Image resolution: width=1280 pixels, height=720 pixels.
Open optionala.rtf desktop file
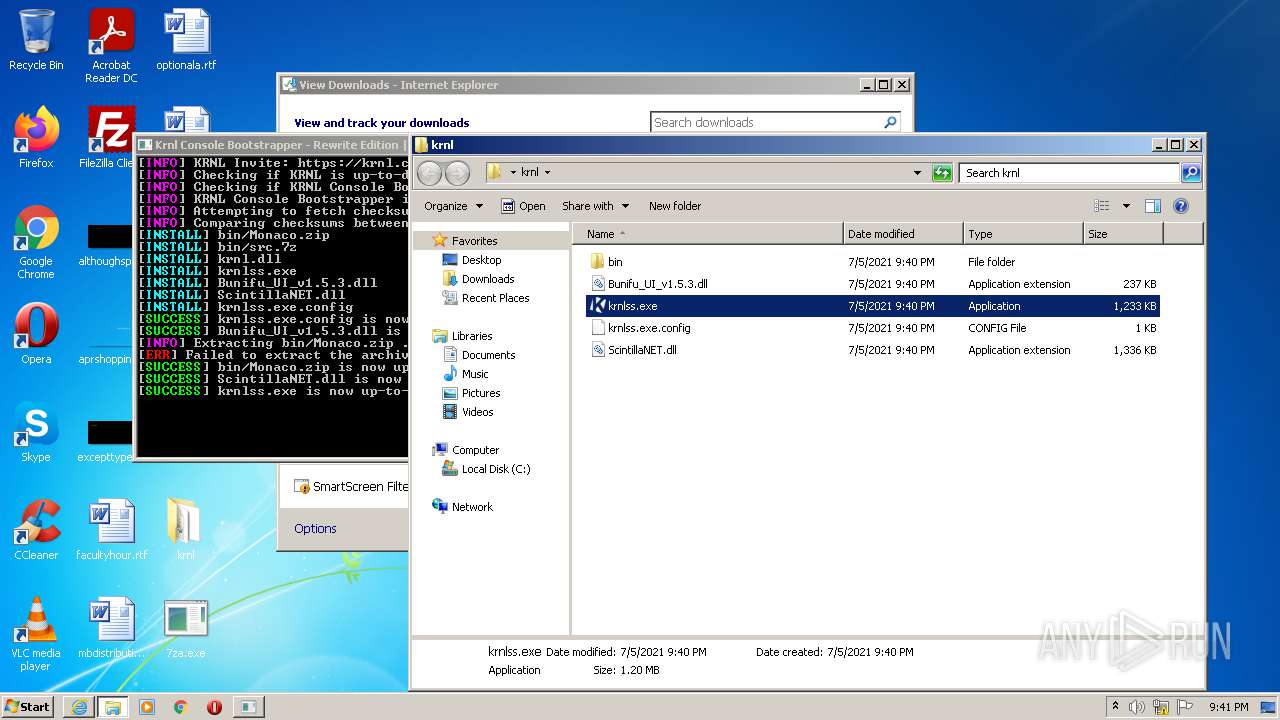(186, 40)
